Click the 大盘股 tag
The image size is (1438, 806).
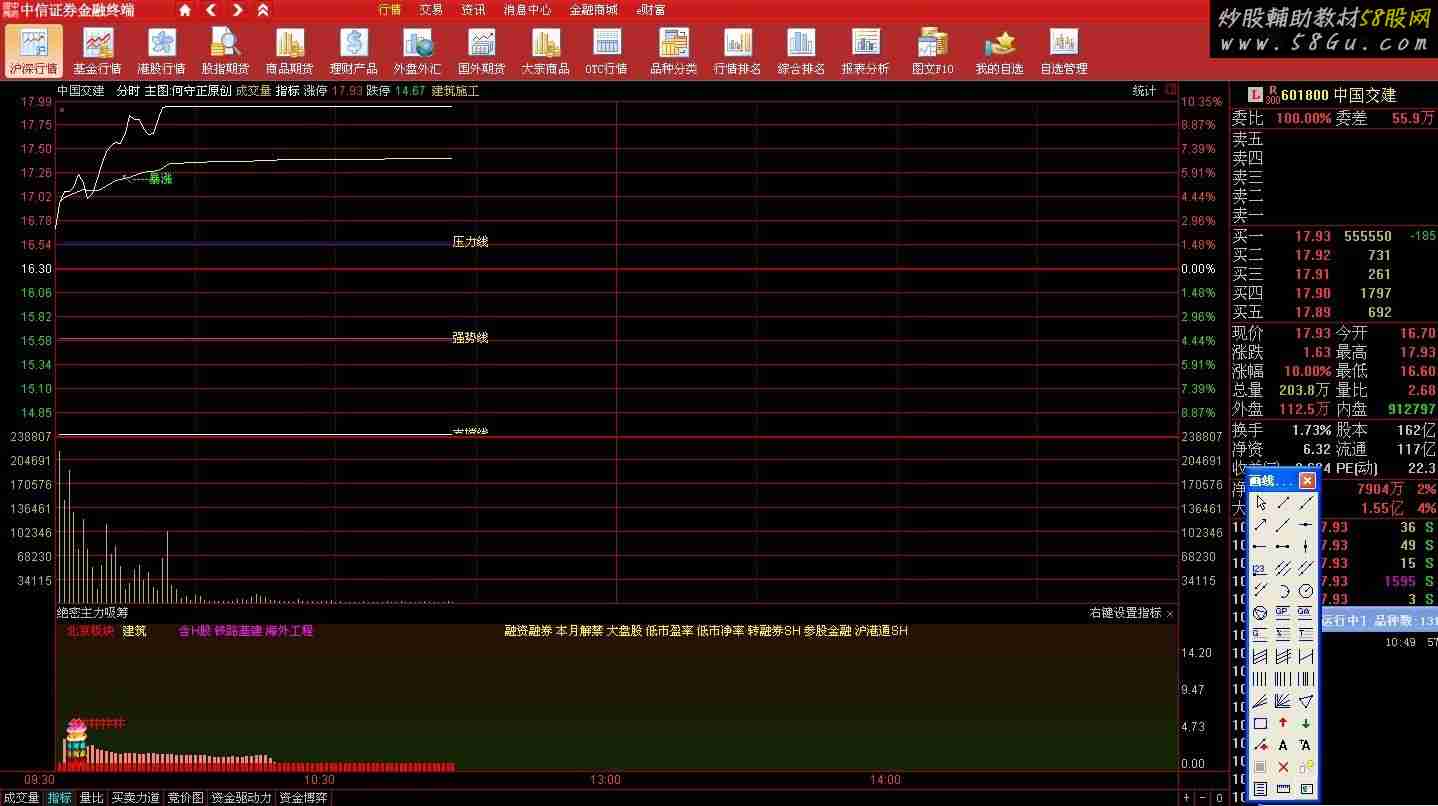tap(624, 631)
